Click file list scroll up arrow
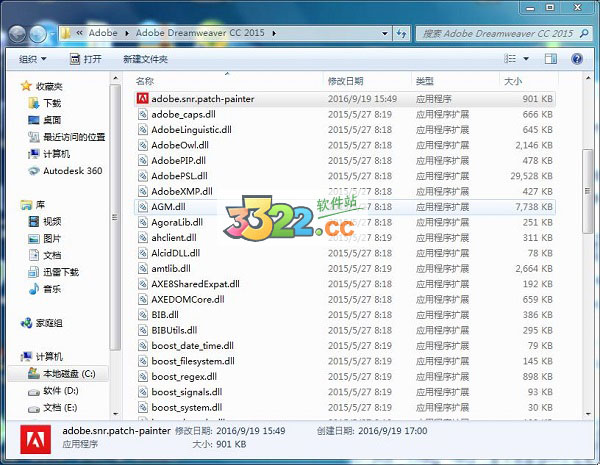 tap(587, 78)
